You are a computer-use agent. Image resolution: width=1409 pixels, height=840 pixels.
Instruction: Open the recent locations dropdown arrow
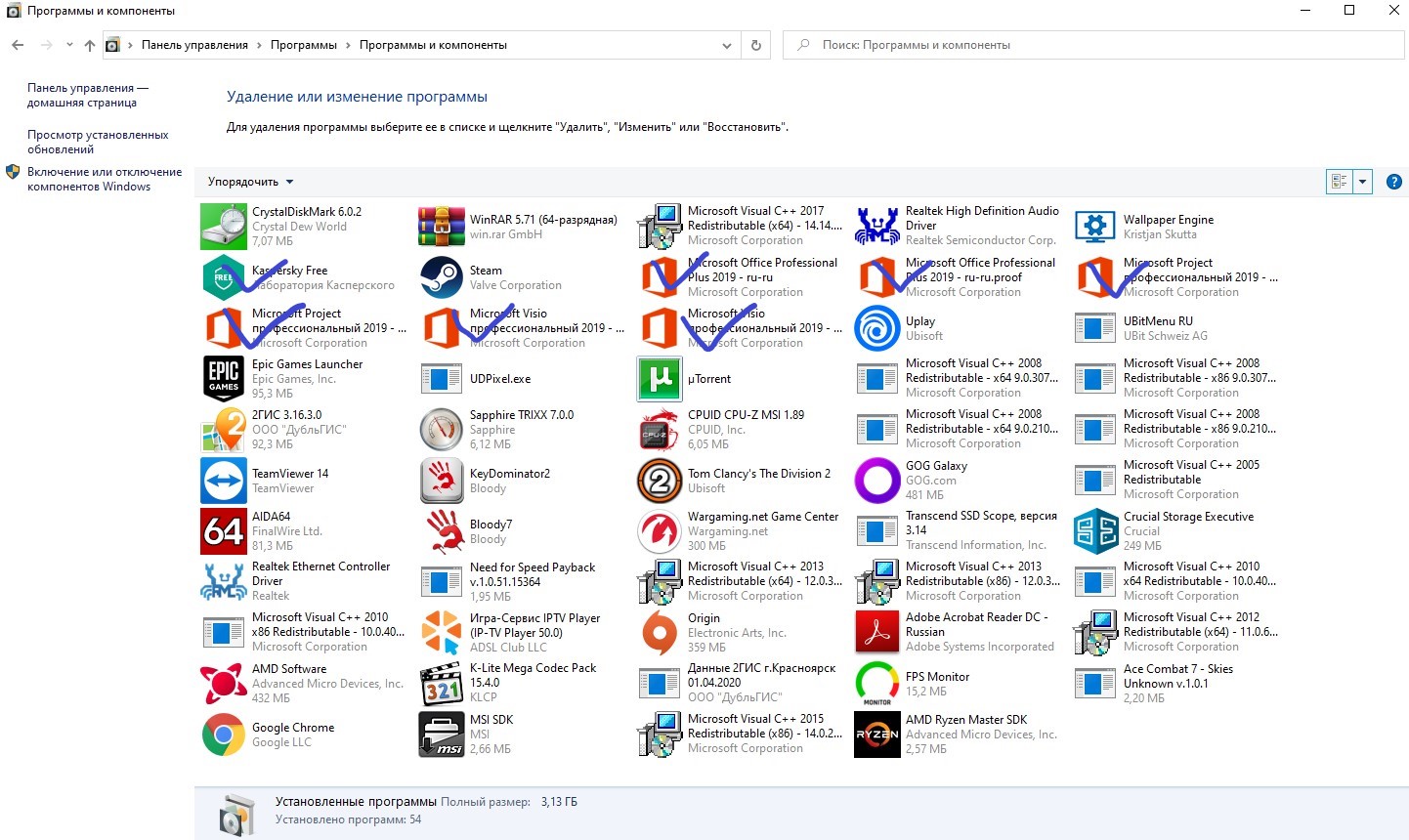(x=69, y=45)
